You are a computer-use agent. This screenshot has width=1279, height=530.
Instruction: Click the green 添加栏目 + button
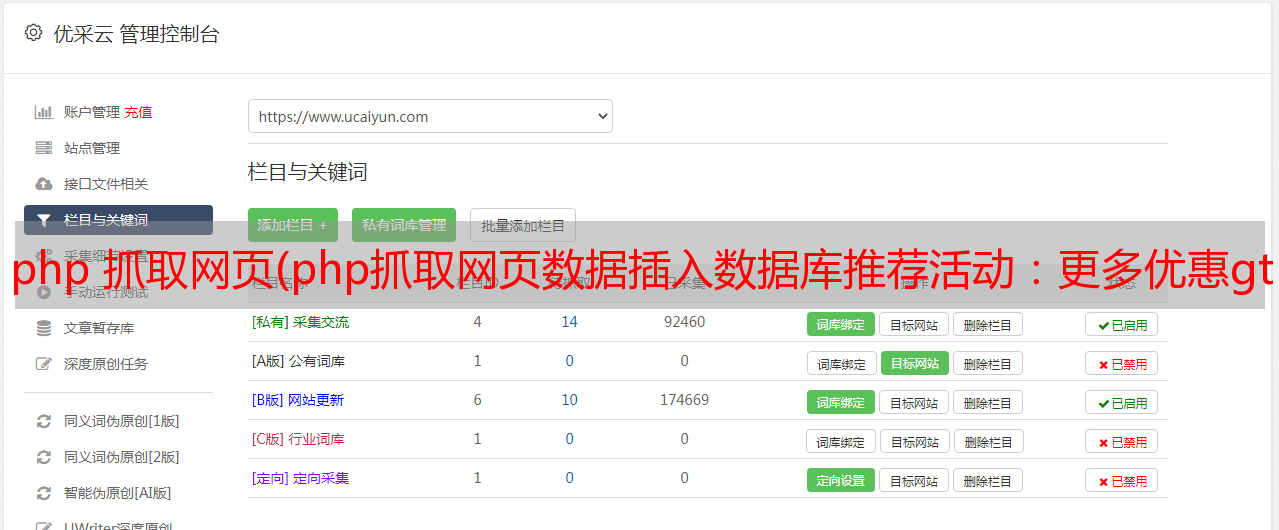[x=293, y=225]
